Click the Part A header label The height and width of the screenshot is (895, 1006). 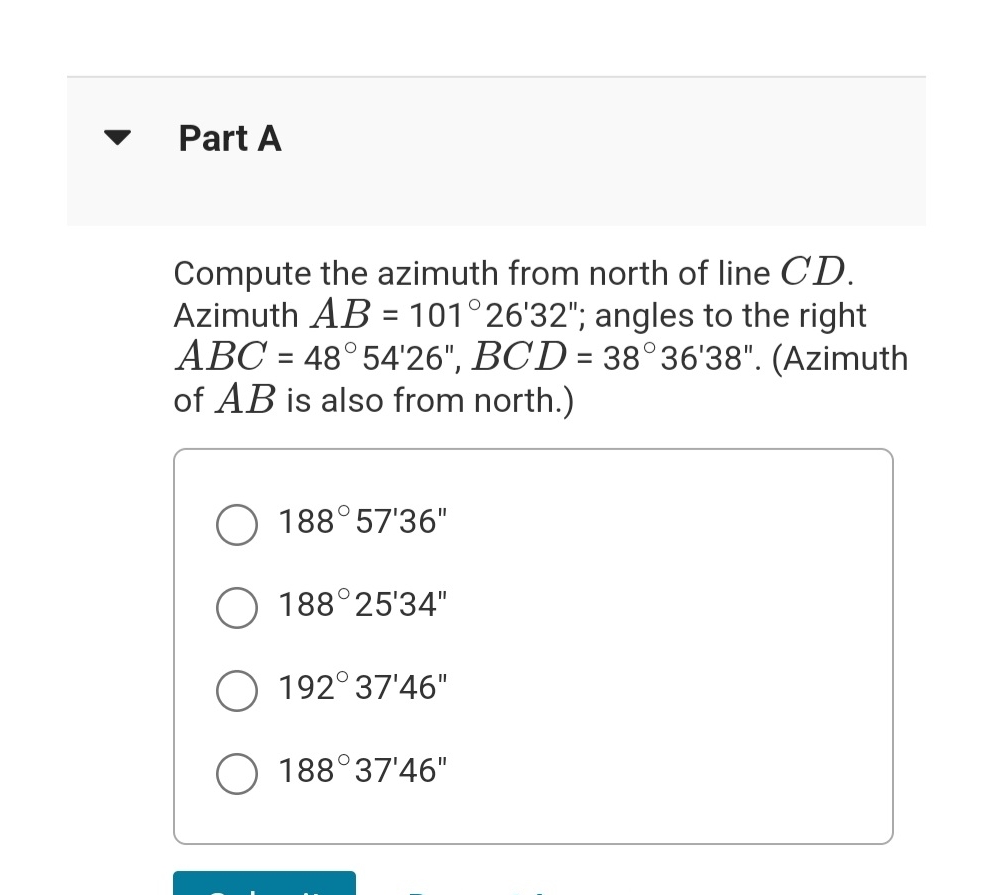tap(229, 138)
